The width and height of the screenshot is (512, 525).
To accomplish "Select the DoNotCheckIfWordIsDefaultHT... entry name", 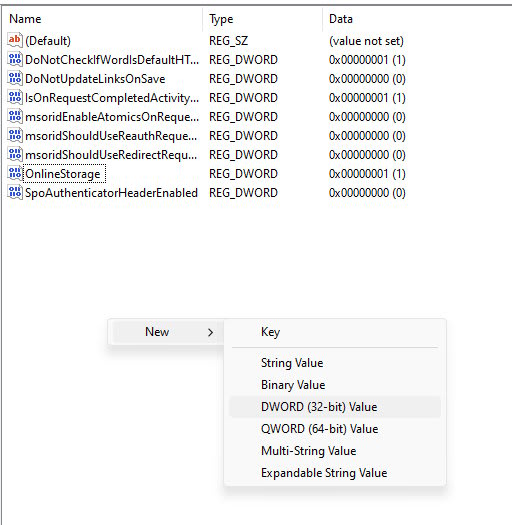I will 112,60.
